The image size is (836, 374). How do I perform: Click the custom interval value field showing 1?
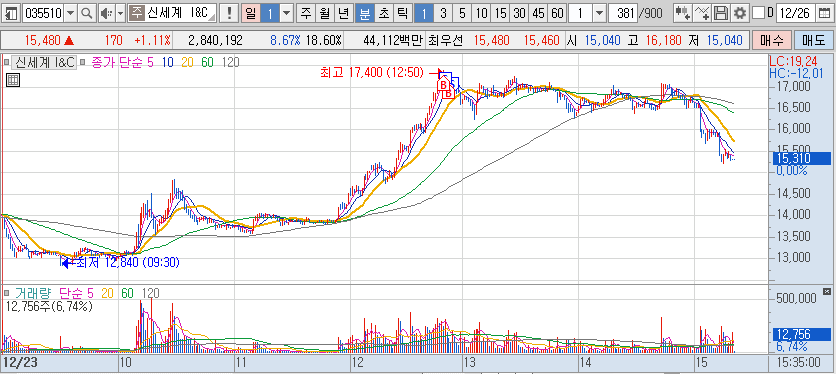(581, 13)
